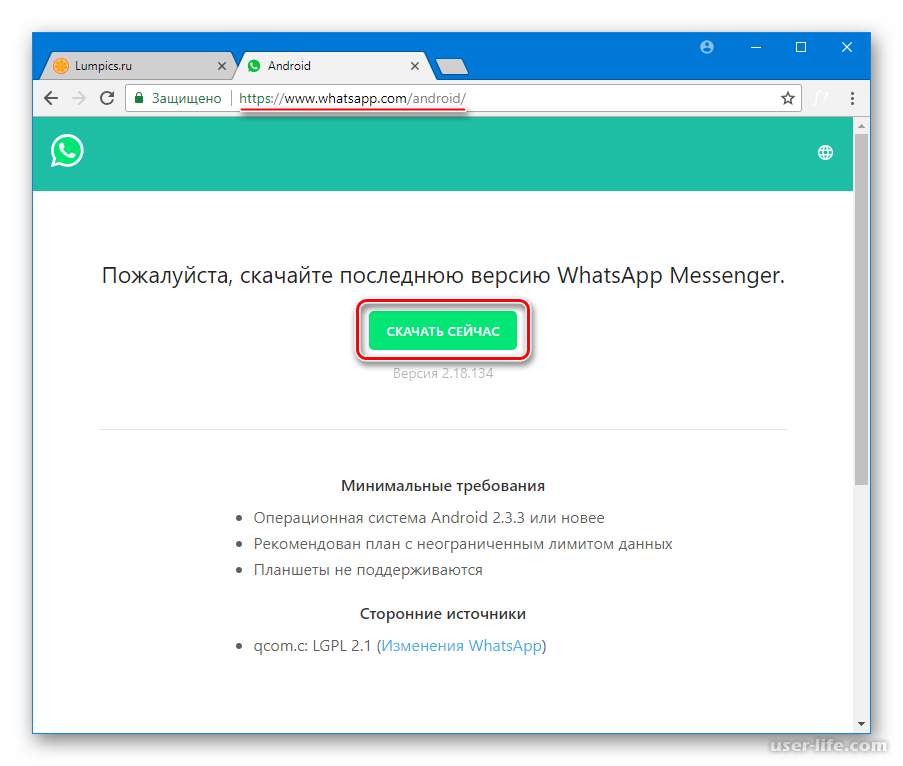Click the browser back arrow
903x766 pixels.
[x=51, y=98]
